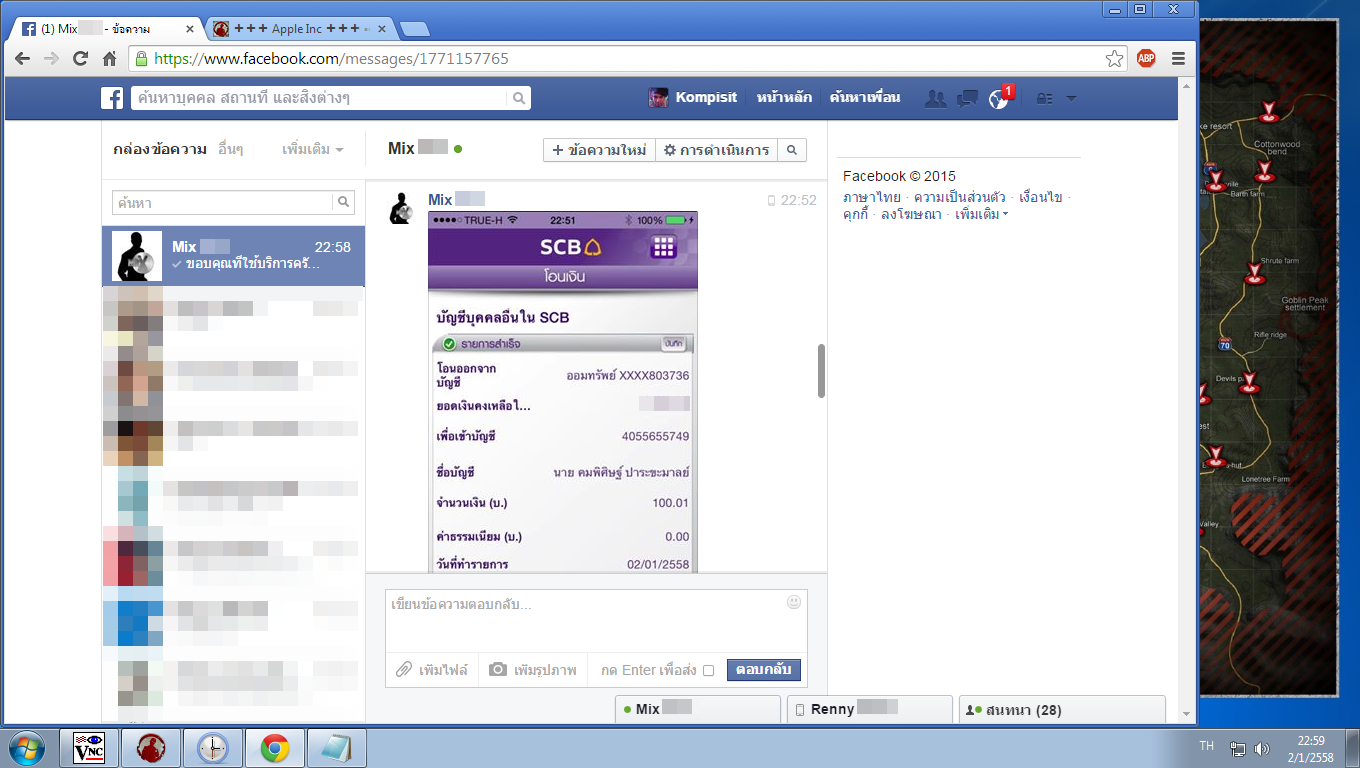Open the หน้าหลัก home link
Image resolution: width=1360 pixels, height=768 pixels.
(783, 98)
